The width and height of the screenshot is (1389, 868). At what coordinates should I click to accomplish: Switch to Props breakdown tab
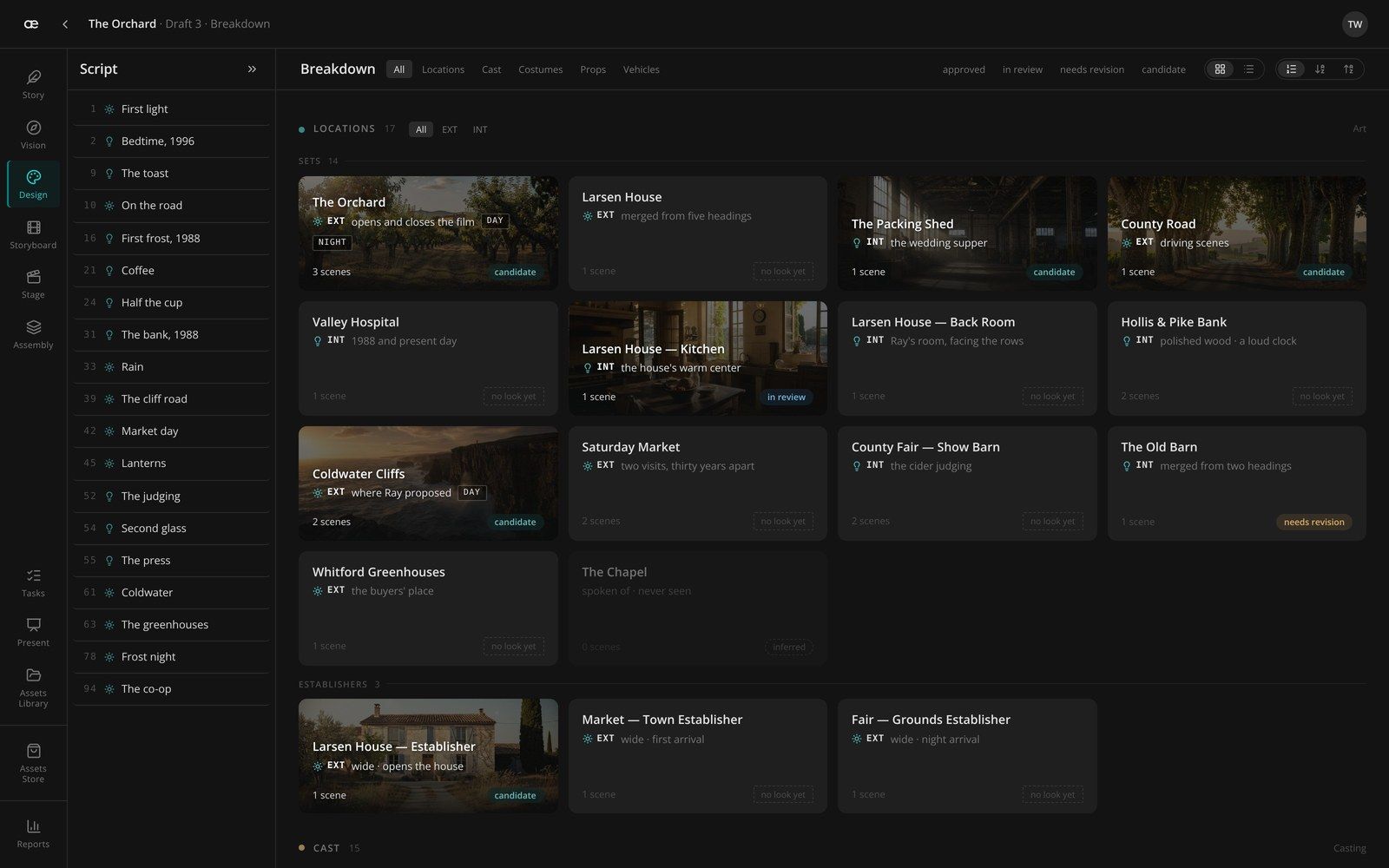(593, 69)
